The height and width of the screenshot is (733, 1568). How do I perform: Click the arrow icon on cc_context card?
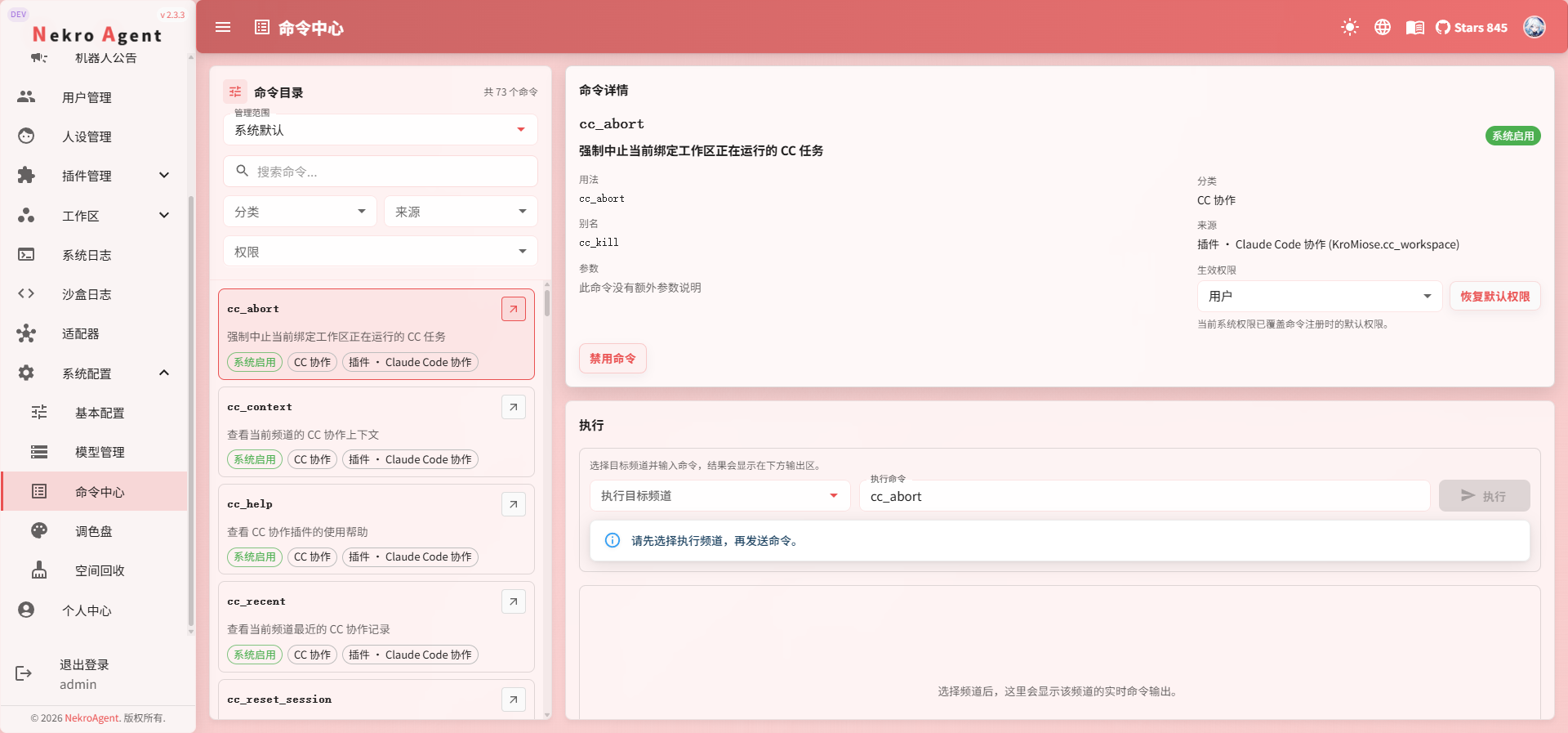point(514,407)
